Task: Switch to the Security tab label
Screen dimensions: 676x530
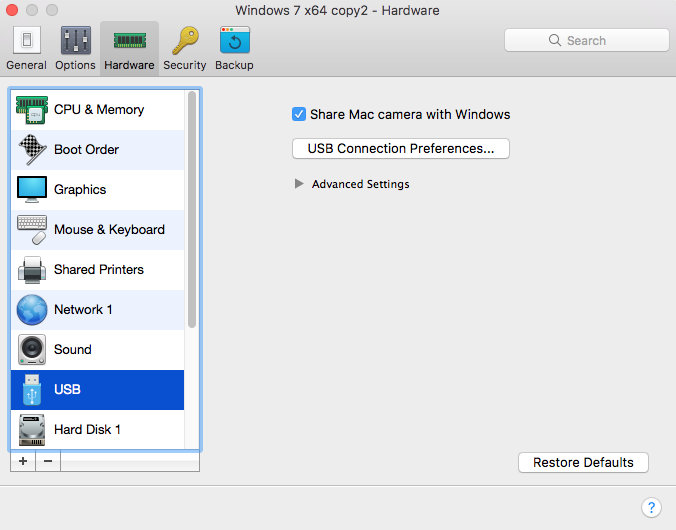Action: tap(185, 65)
